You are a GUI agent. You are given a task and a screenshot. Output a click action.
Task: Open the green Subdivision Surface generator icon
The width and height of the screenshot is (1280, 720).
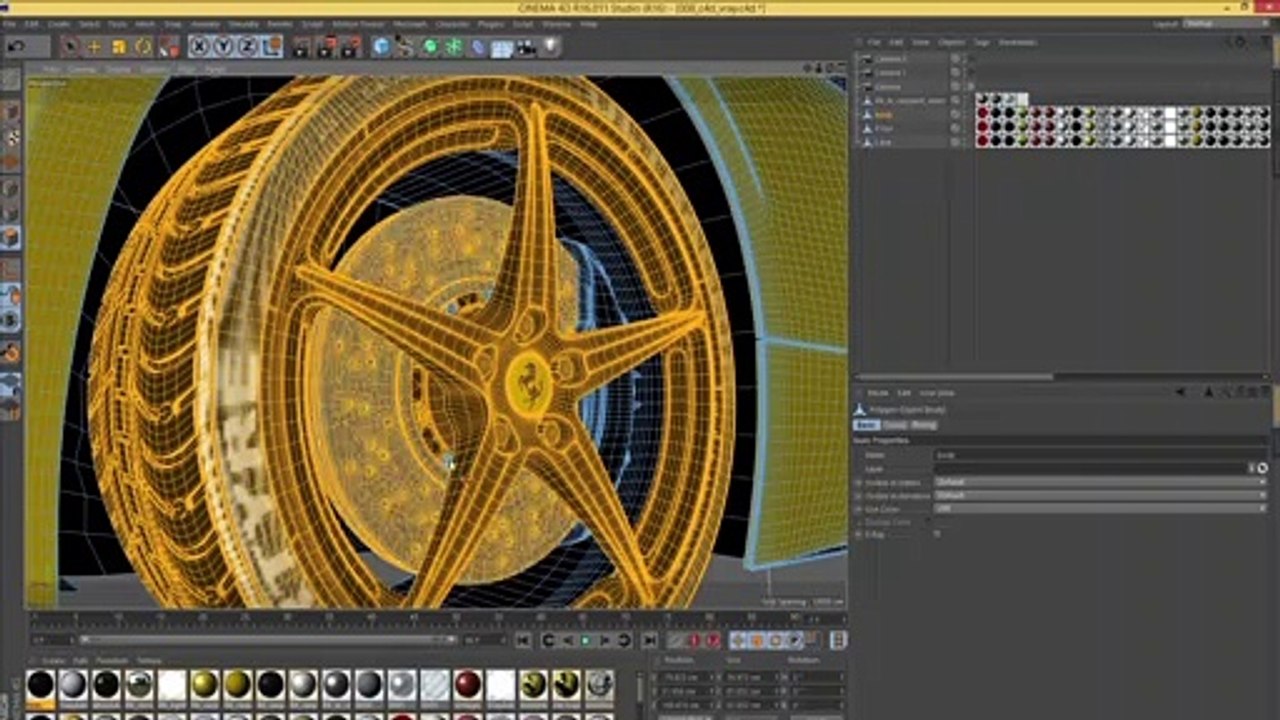coord(430,46)
